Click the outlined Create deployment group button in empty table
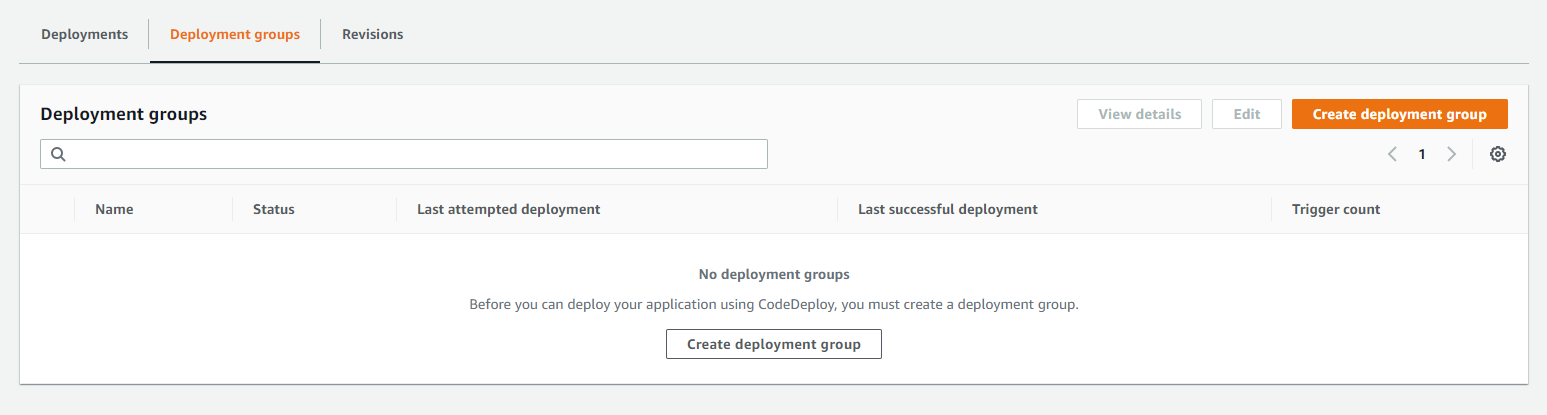The width and height of the screenshot is (1547, 415). click(x=773, y=344)
